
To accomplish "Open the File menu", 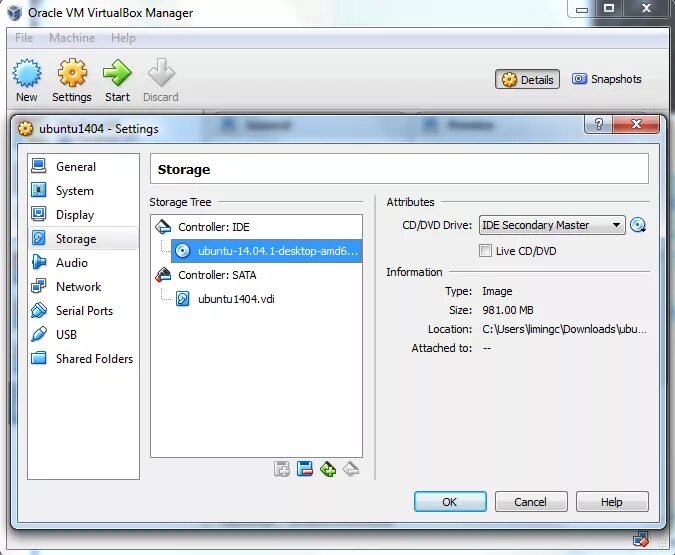I will coord(24,38).
